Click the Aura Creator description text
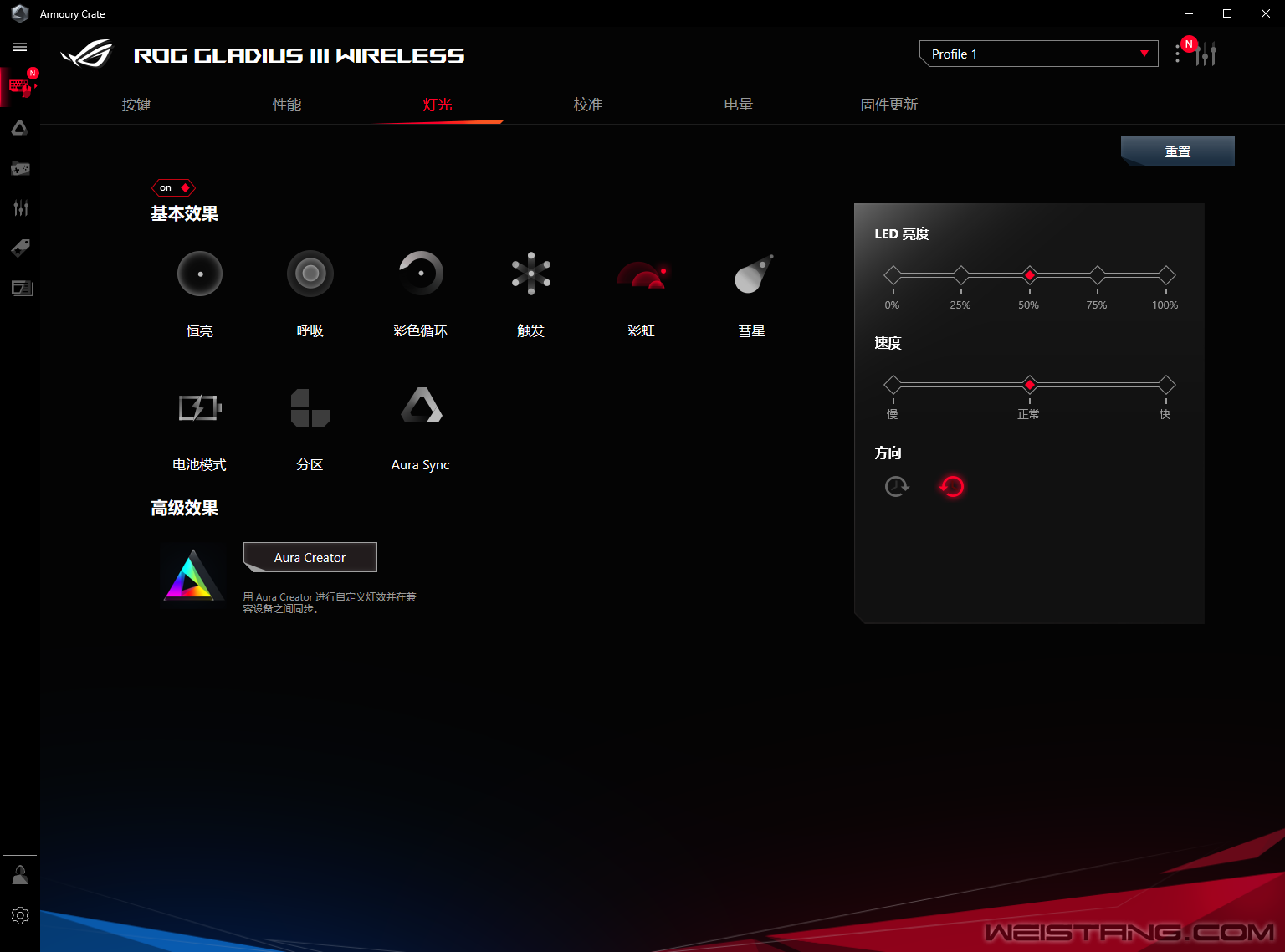 [x=330, y=602]
